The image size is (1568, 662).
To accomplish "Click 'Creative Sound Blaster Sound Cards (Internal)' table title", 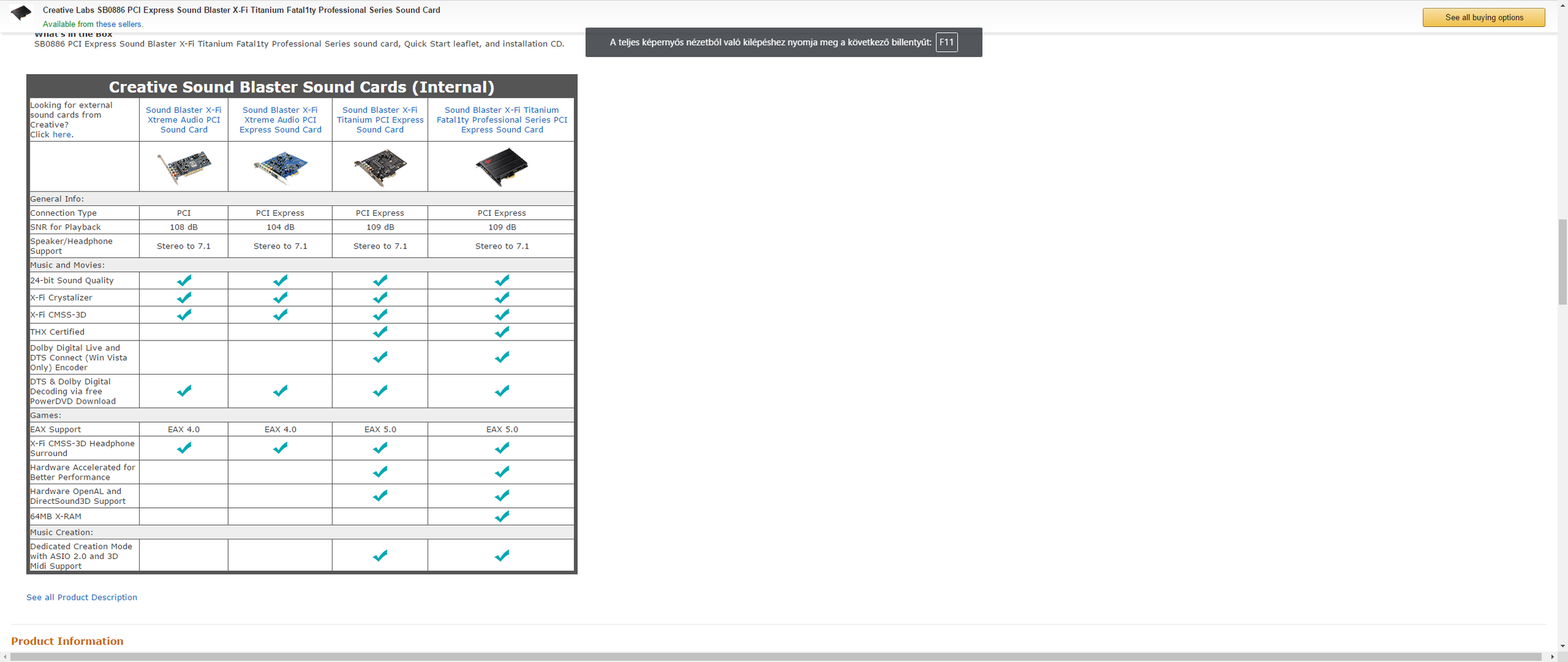I will [x=302, y=87].
